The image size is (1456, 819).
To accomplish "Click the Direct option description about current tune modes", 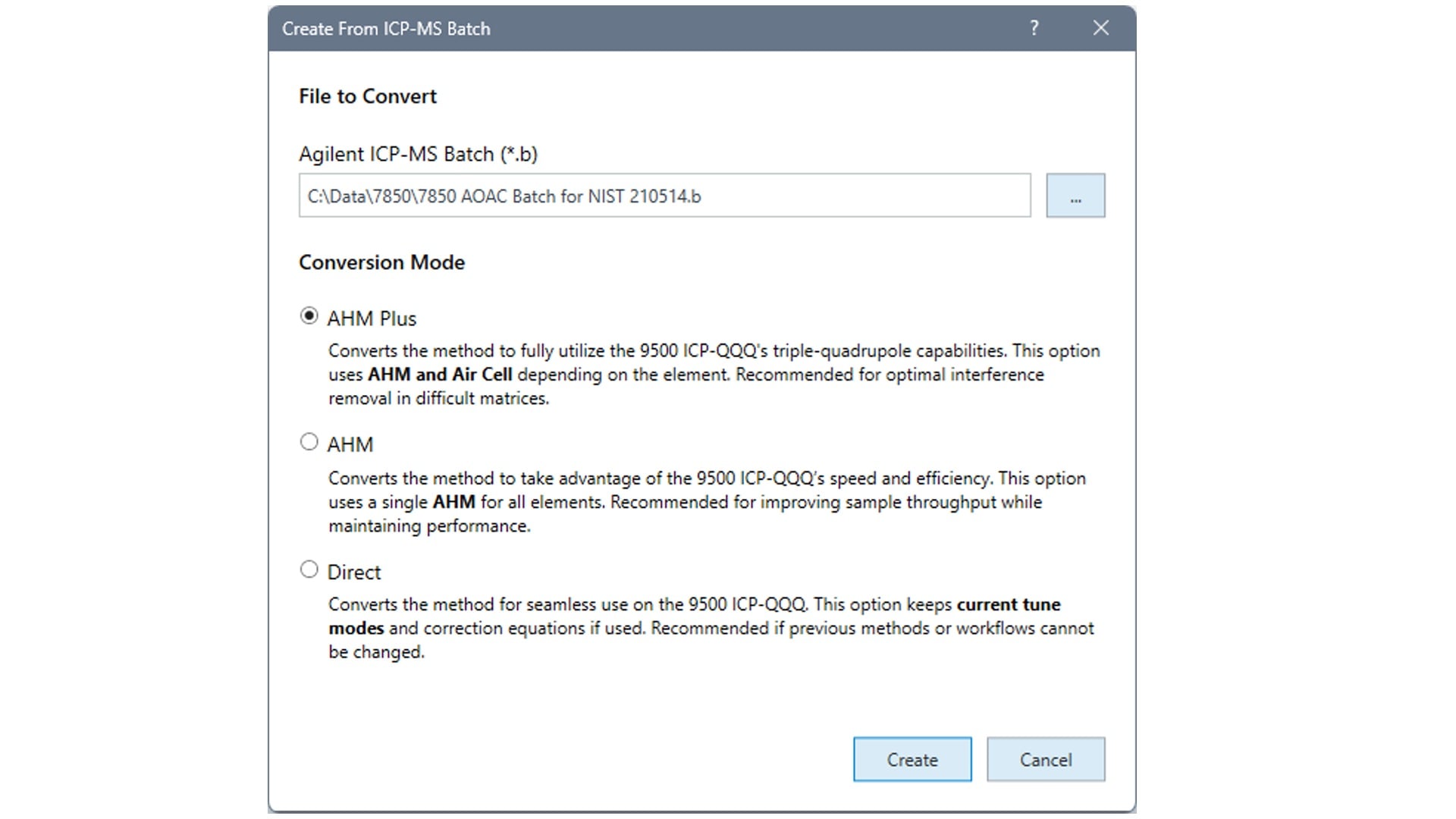I will (711, 628).
